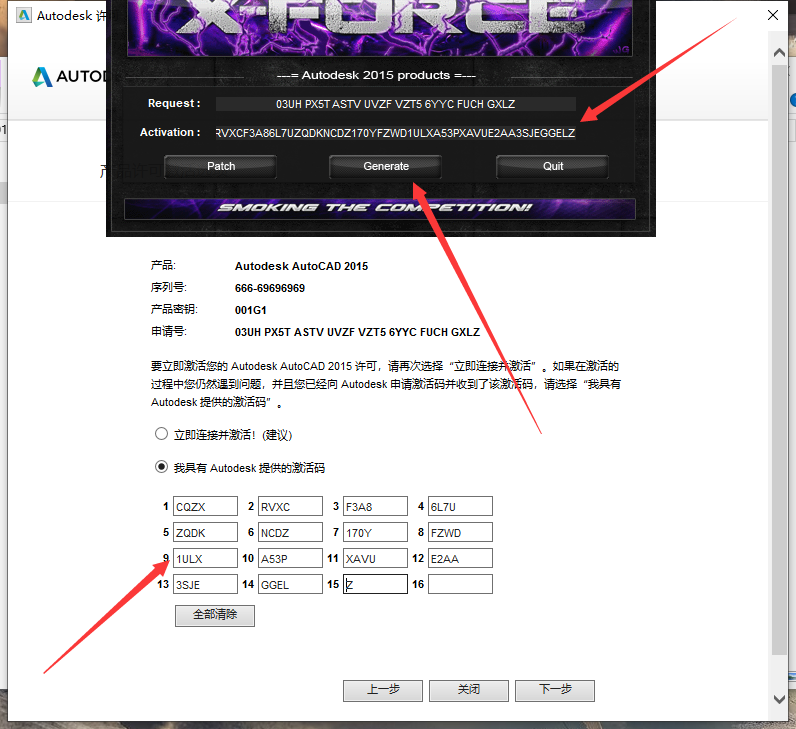Click the Request code field in X-Force

click(x=395, y=104)
